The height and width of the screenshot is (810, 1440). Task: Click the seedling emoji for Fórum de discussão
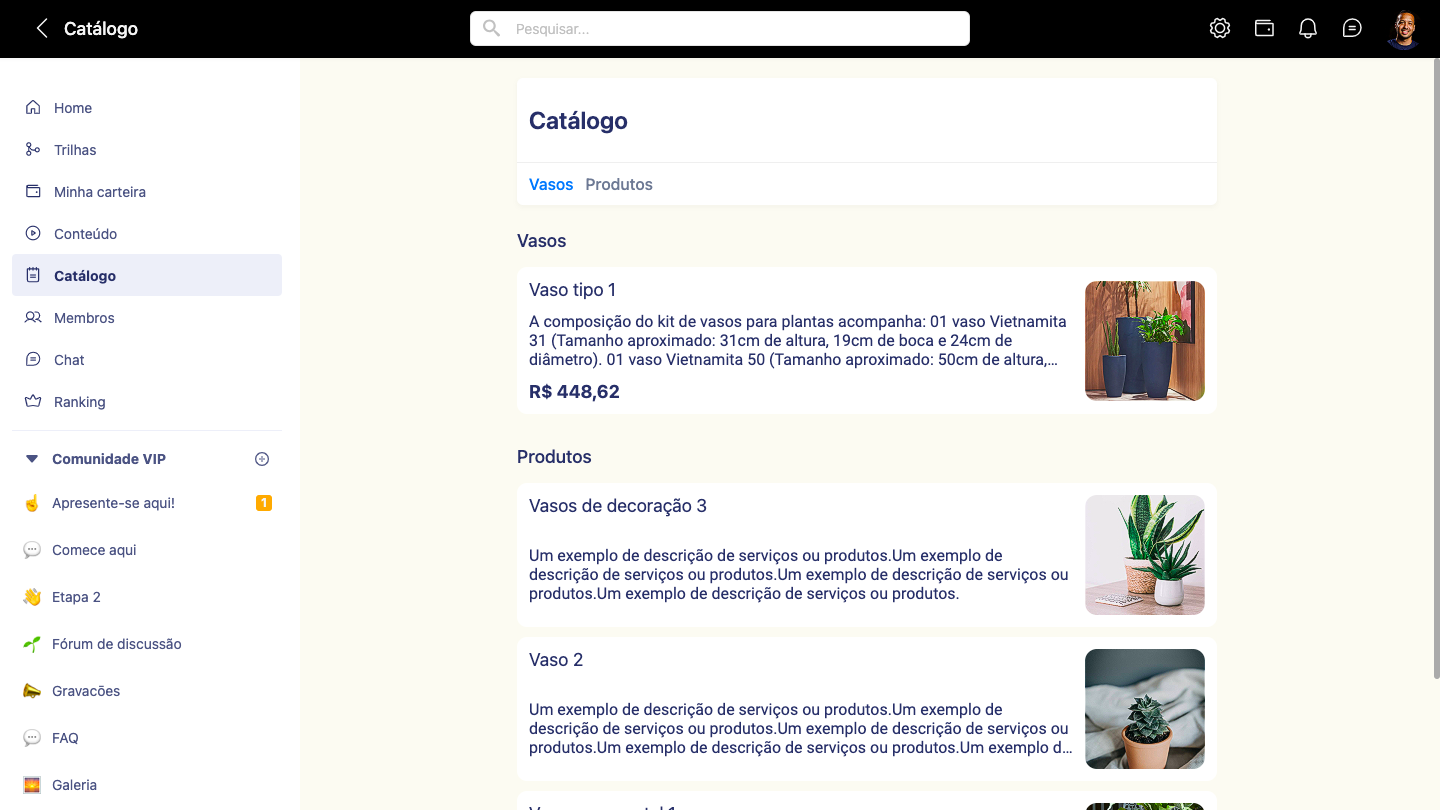32,644
